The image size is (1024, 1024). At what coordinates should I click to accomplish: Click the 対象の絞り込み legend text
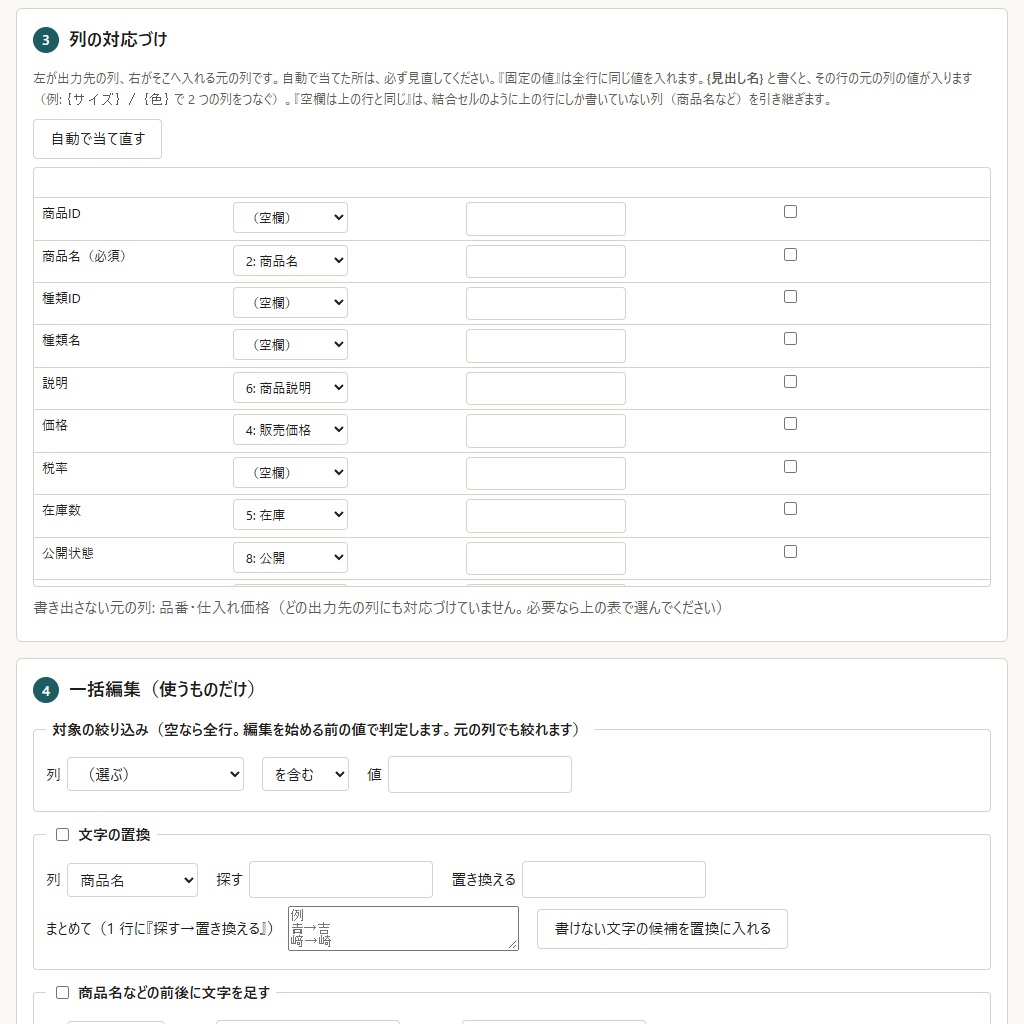pos(315,729)
